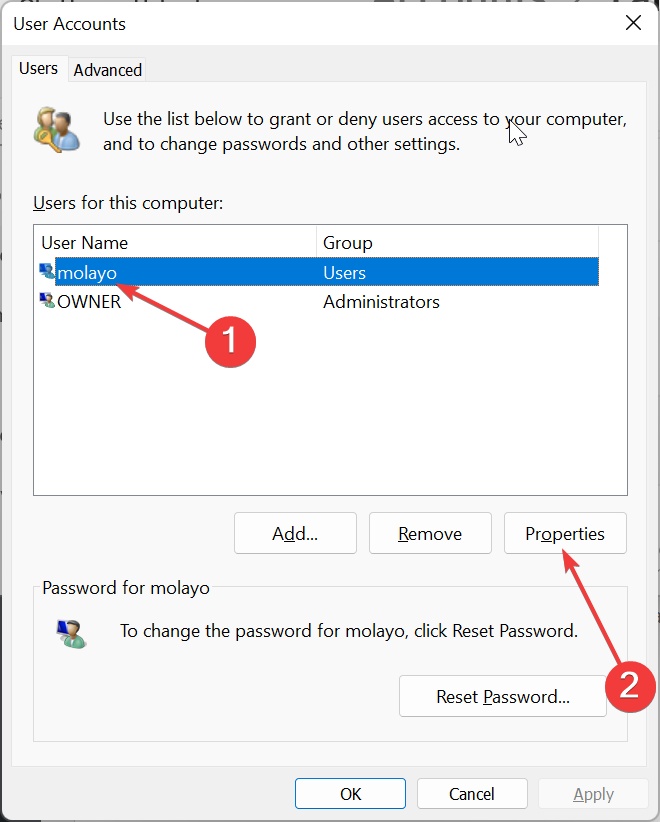Close the User Accounts window
660x822 pixels.
point(633,23)
